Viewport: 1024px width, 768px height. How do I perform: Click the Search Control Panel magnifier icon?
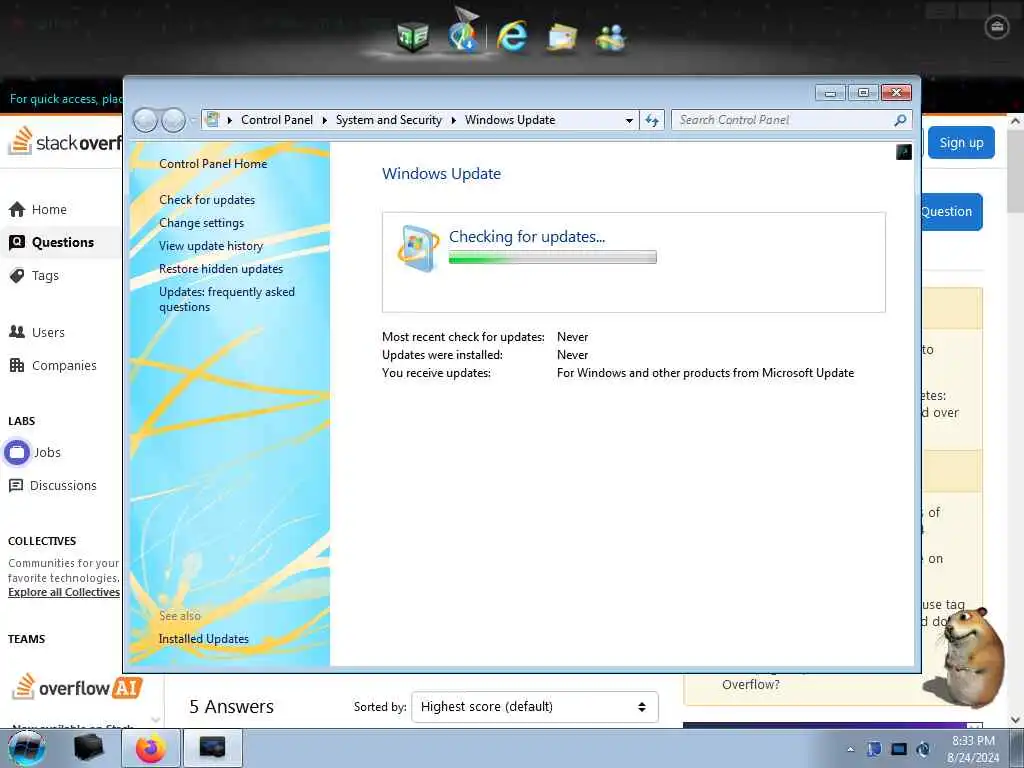click(900, 120)
